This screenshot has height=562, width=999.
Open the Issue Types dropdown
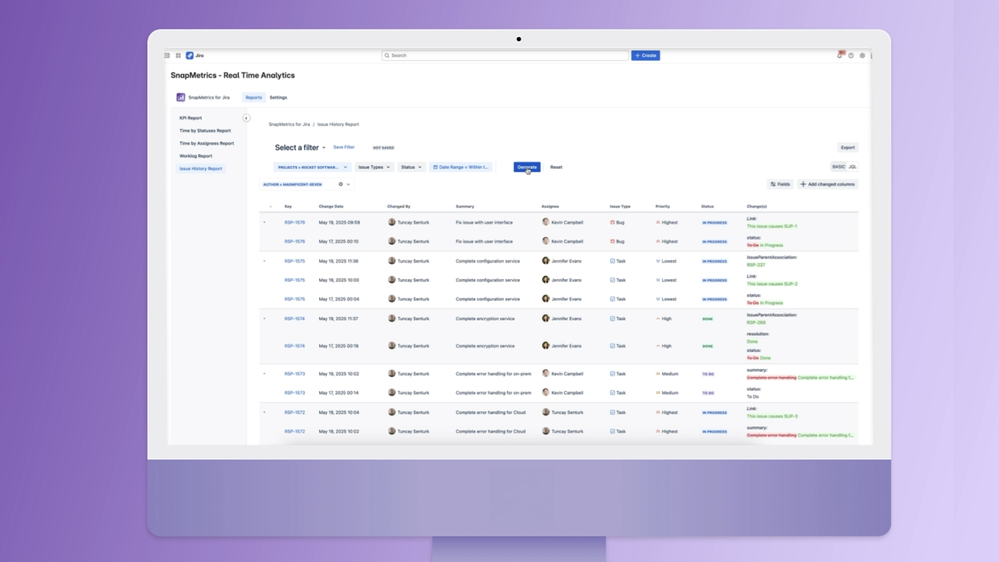(x=374, y=167)
